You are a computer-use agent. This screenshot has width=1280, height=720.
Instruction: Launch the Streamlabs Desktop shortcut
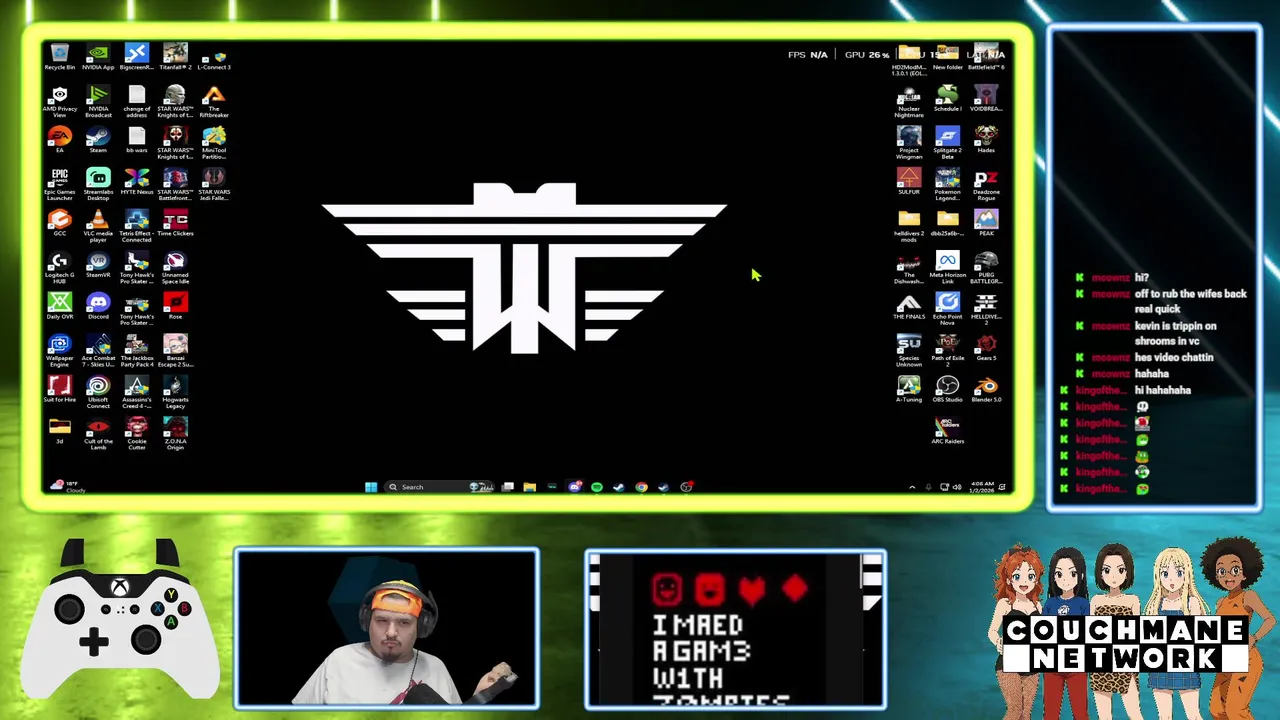[x=98, y=184]
